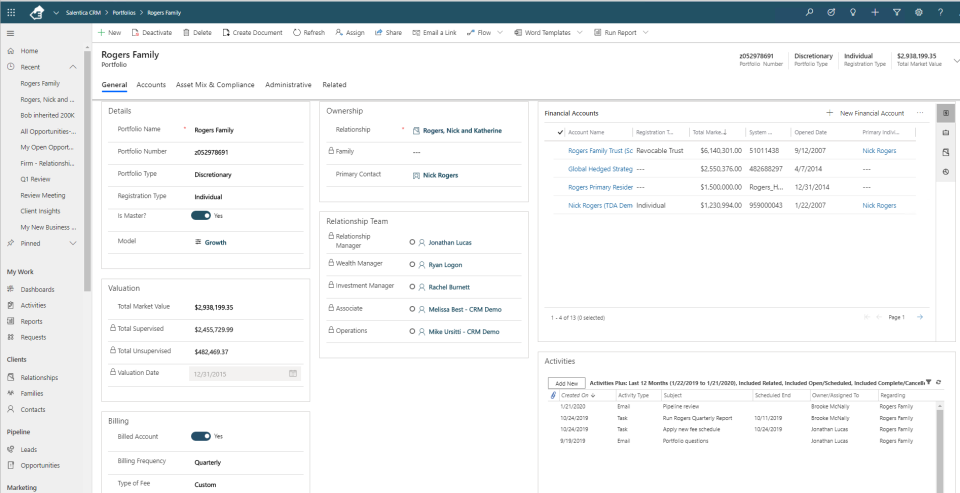Check the select-all Financial Accounts checkmark
This screenshot has width=960, height=493.
560,132
